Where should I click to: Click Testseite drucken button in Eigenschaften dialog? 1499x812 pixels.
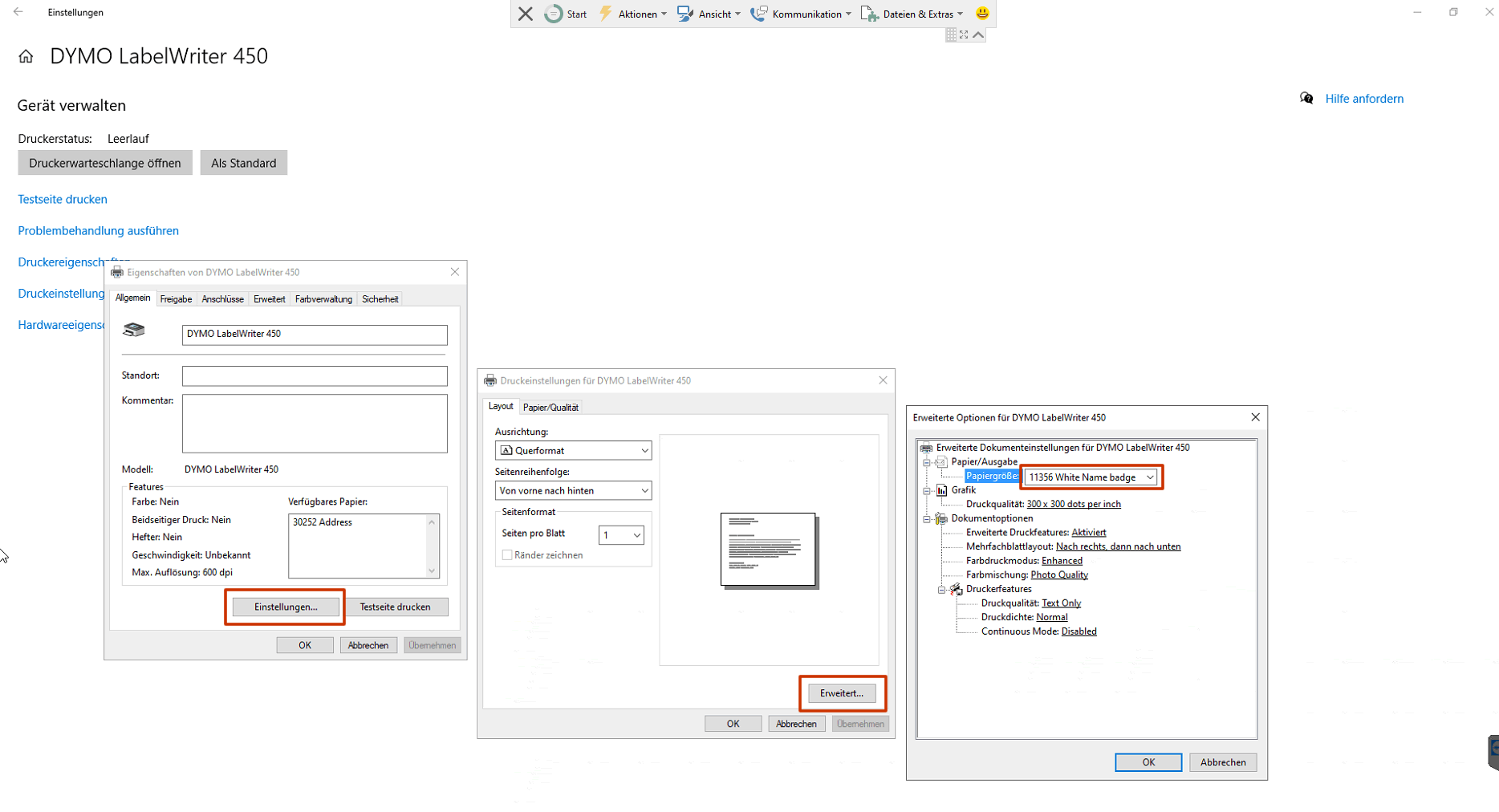coord(395,607)
